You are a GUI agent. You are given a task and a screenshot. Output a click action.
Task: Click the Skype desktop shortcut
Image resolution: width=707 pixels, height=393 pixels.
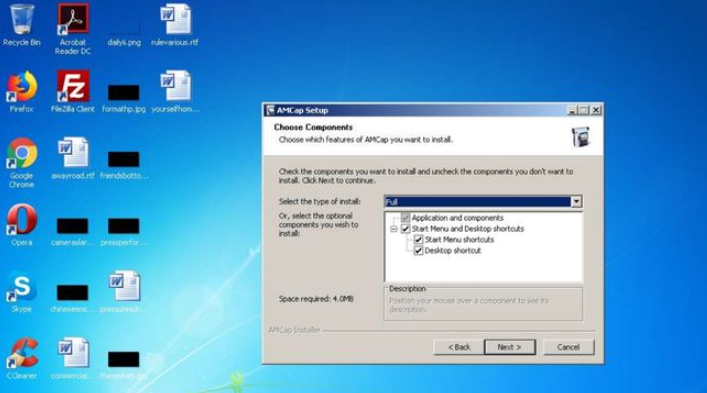pyautogui.click(x=22, y=292)
